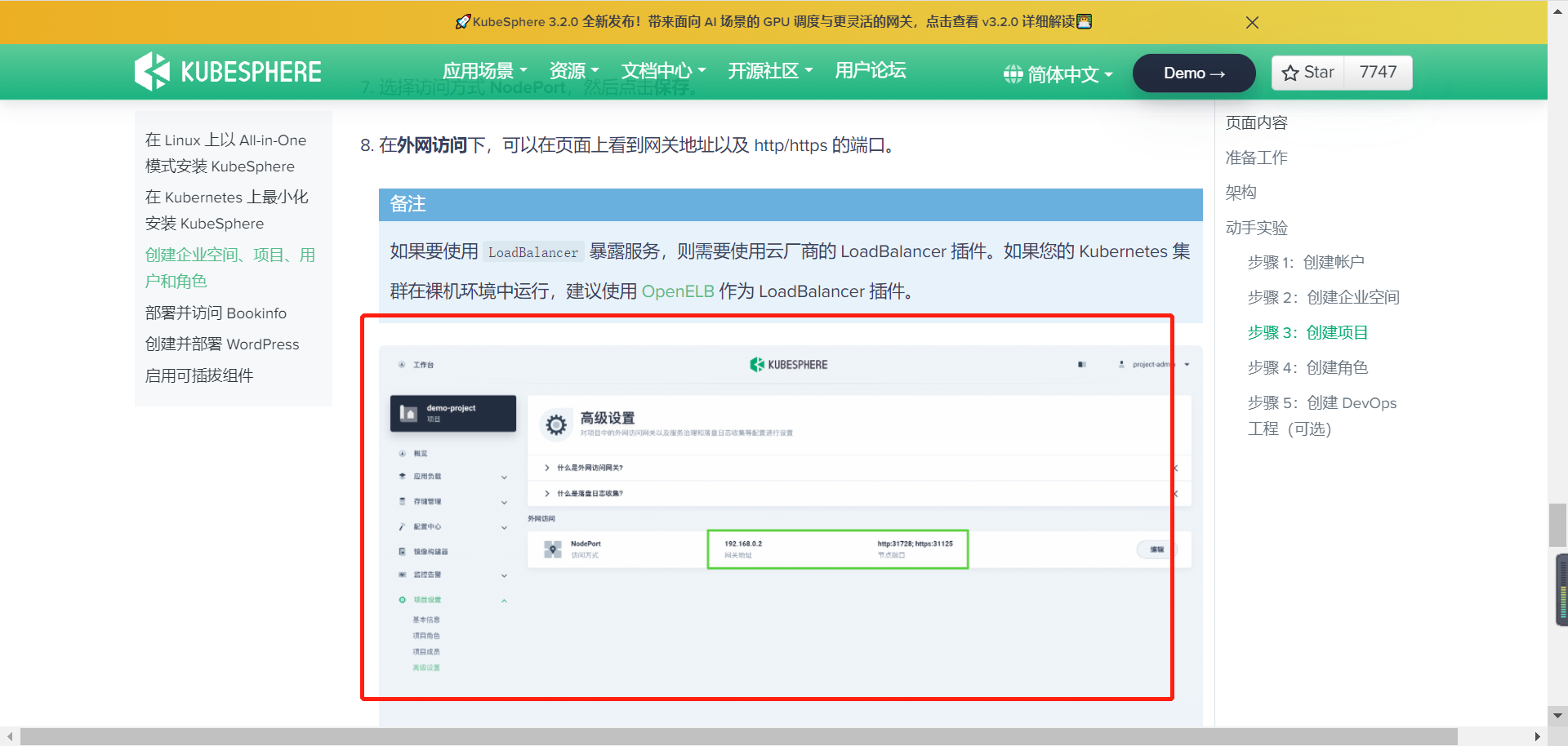
Task: Click the LoadBalancer inline code text
Action: (533, 253)
